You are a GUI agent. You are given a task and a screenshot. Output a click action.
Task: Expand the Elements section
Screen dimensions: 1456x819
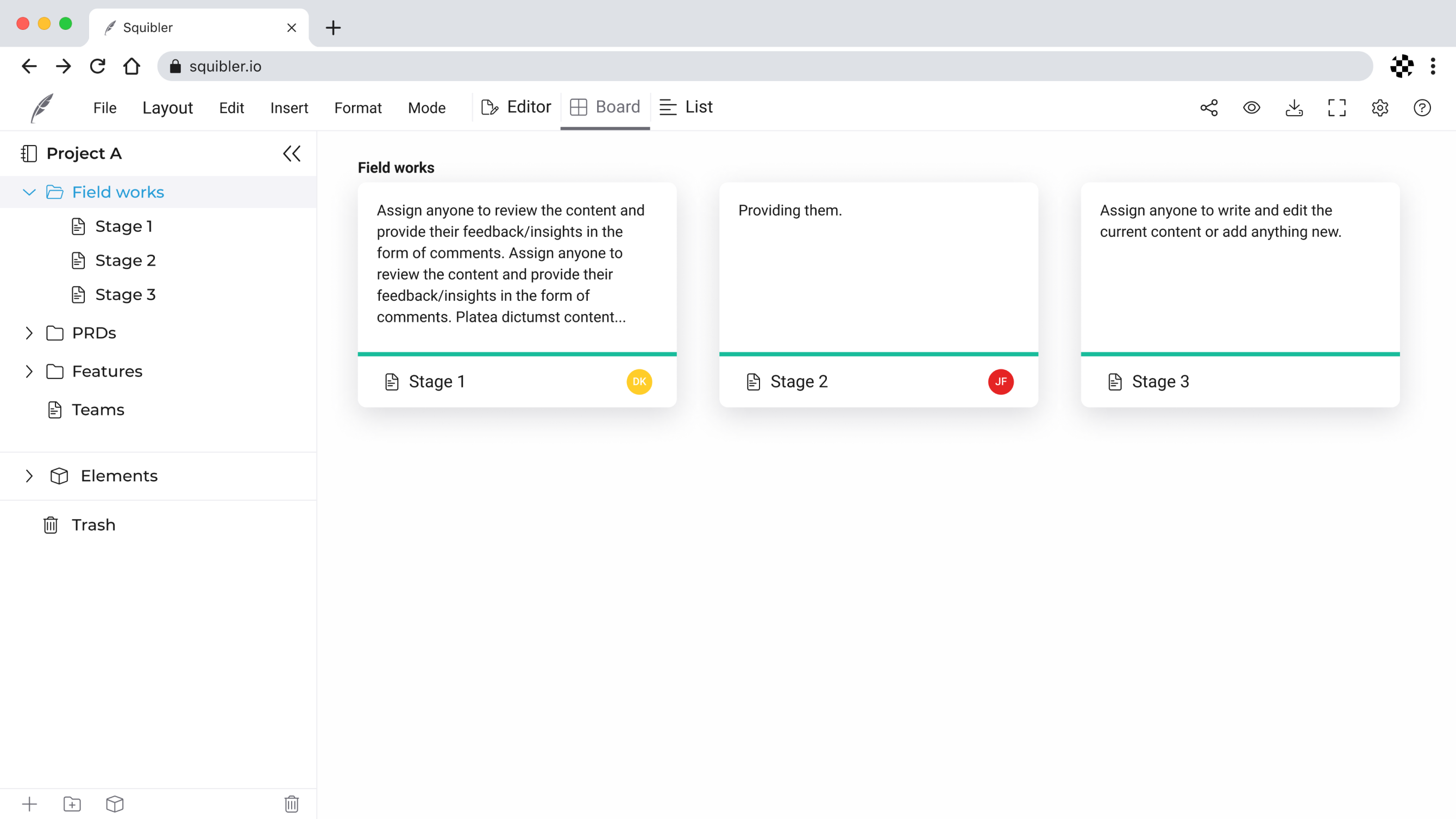[x=29, y=476]
